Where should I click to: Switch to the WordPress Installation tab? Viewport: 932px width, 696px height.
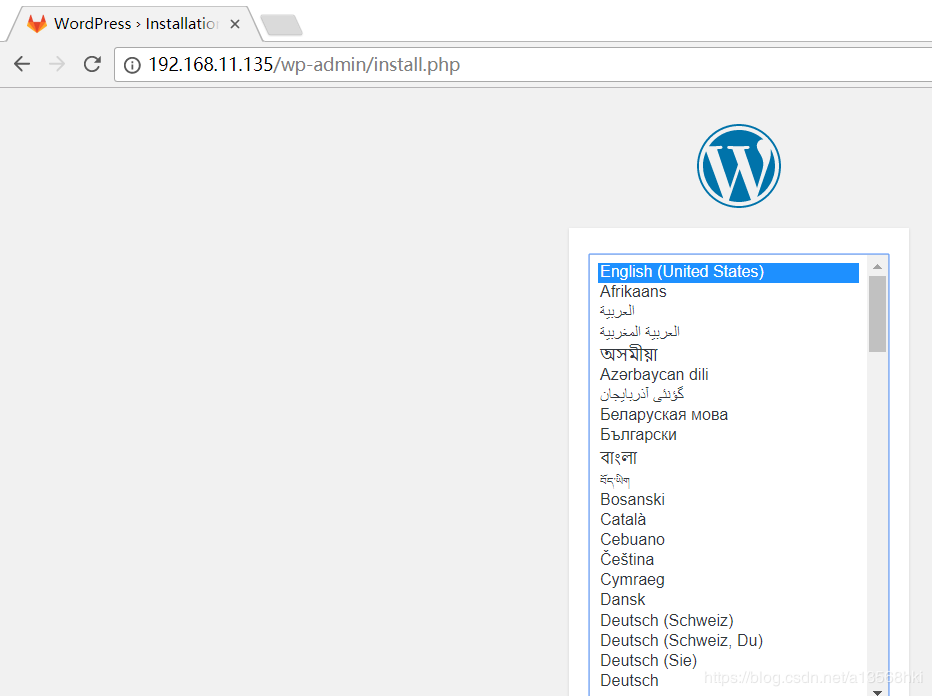(134, 24)
